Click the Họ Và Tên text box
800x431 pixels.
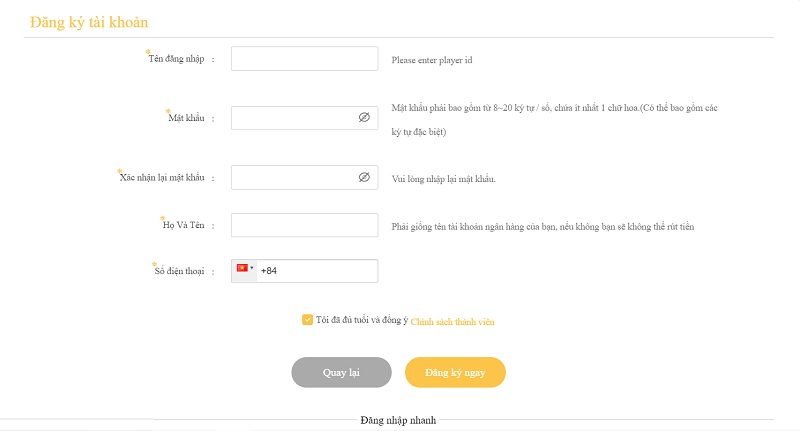coord(304,225)
